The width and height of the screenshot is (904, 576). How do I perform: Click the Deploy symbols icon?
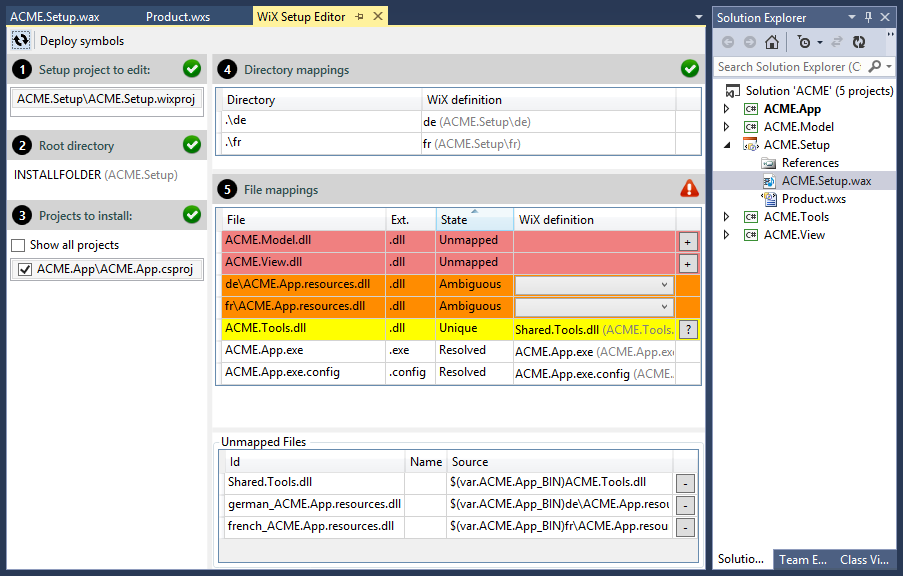[x=20, y=39]
